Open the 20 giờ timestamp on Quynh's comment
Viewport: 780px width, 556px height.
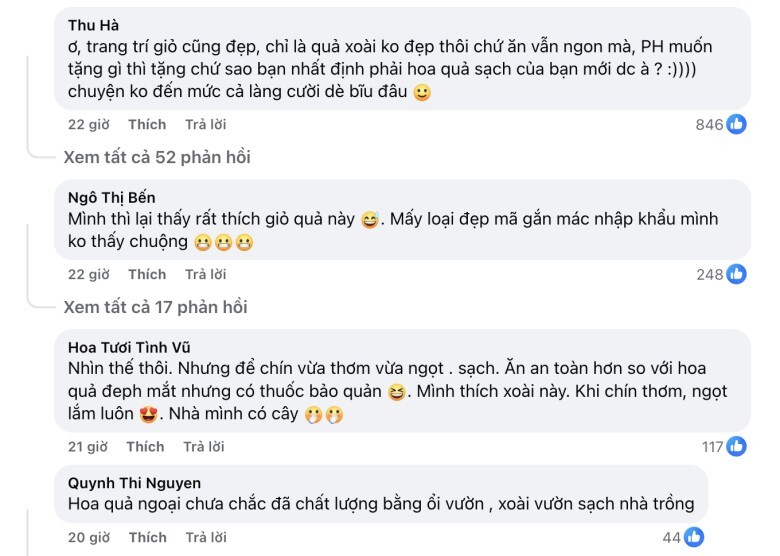tap(88, 538)
